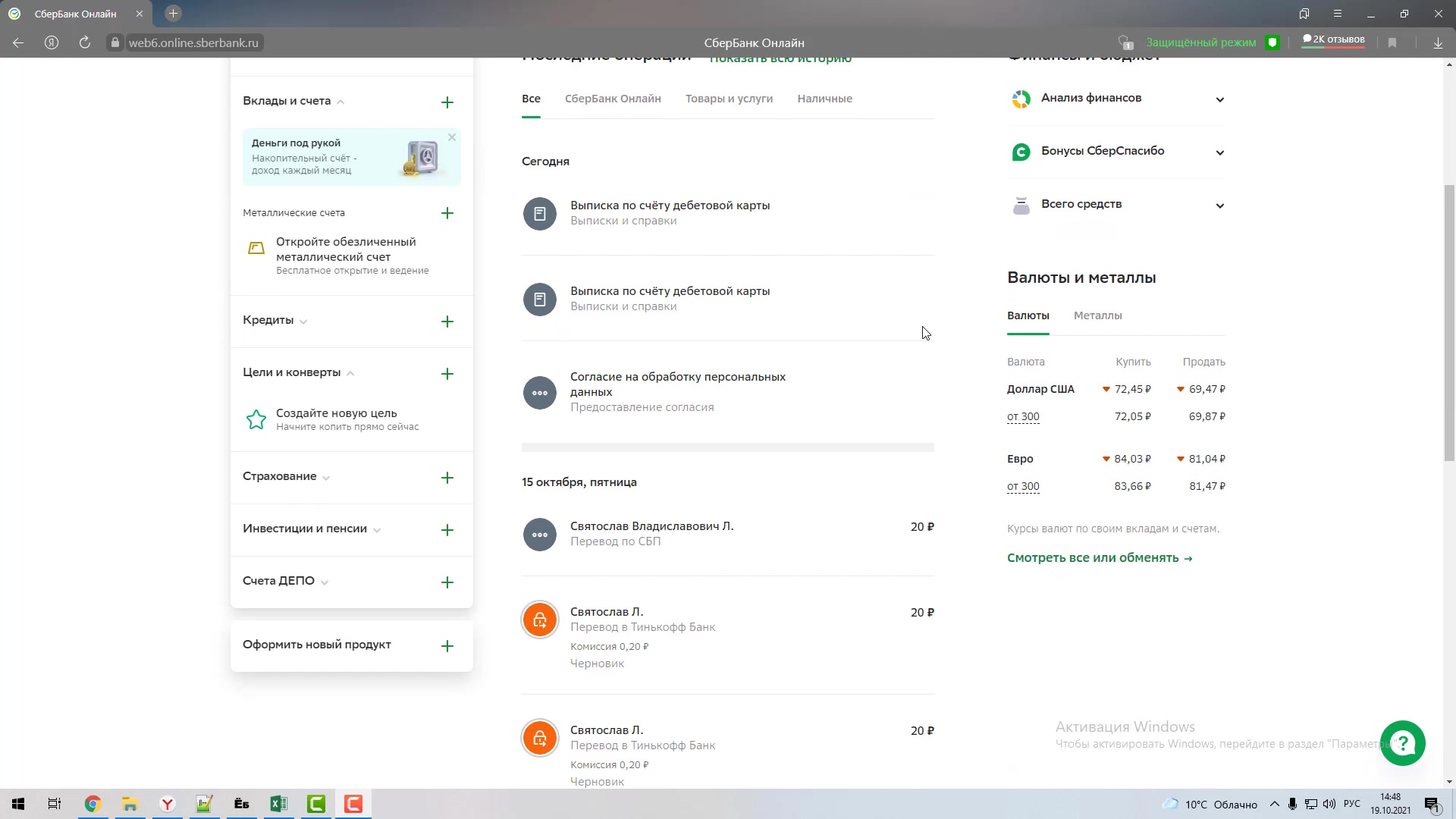Expand the Страхование section

(x=326, y=478)
